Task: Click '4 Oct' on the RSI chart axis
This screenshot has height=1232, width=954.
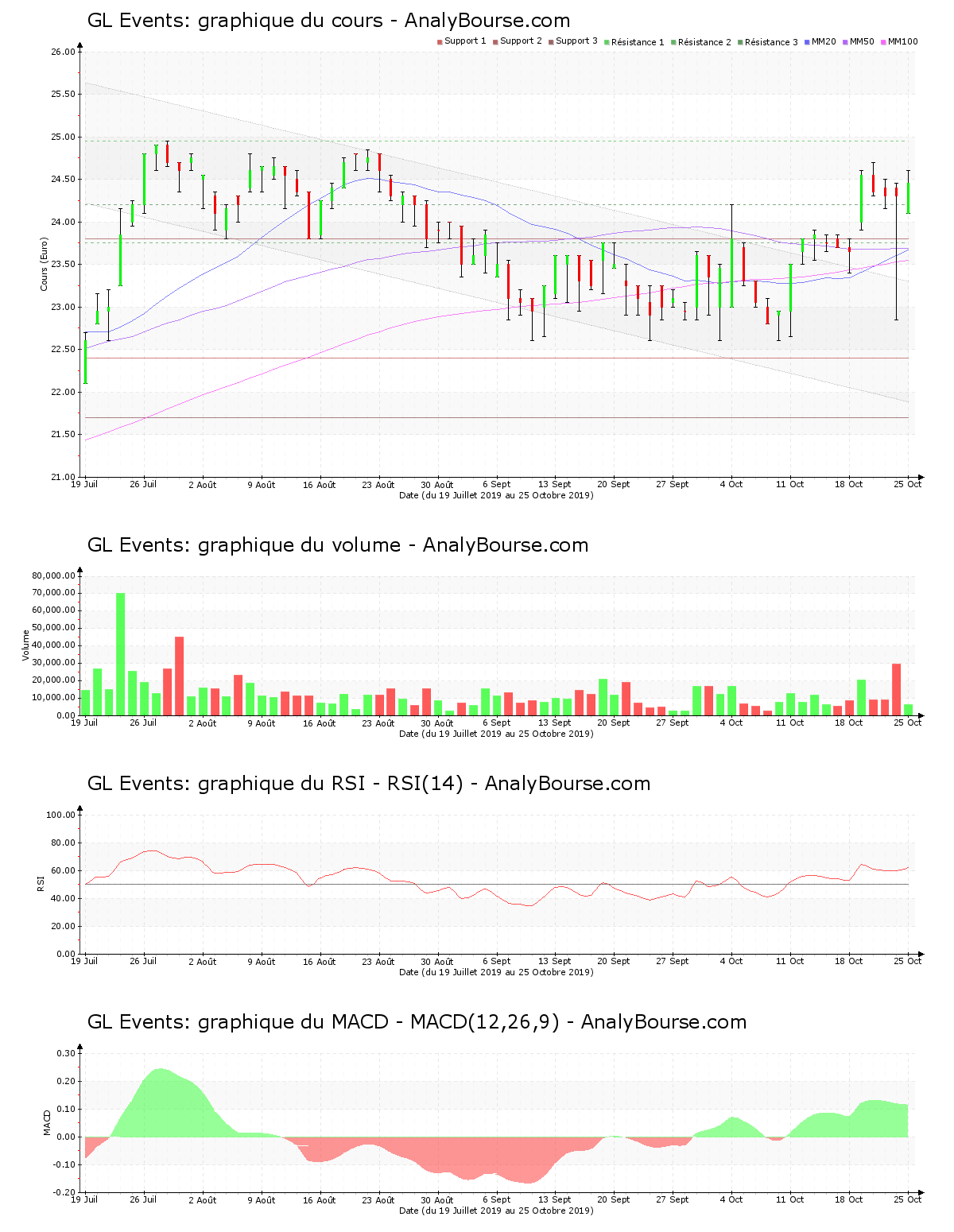Action: 731,961
